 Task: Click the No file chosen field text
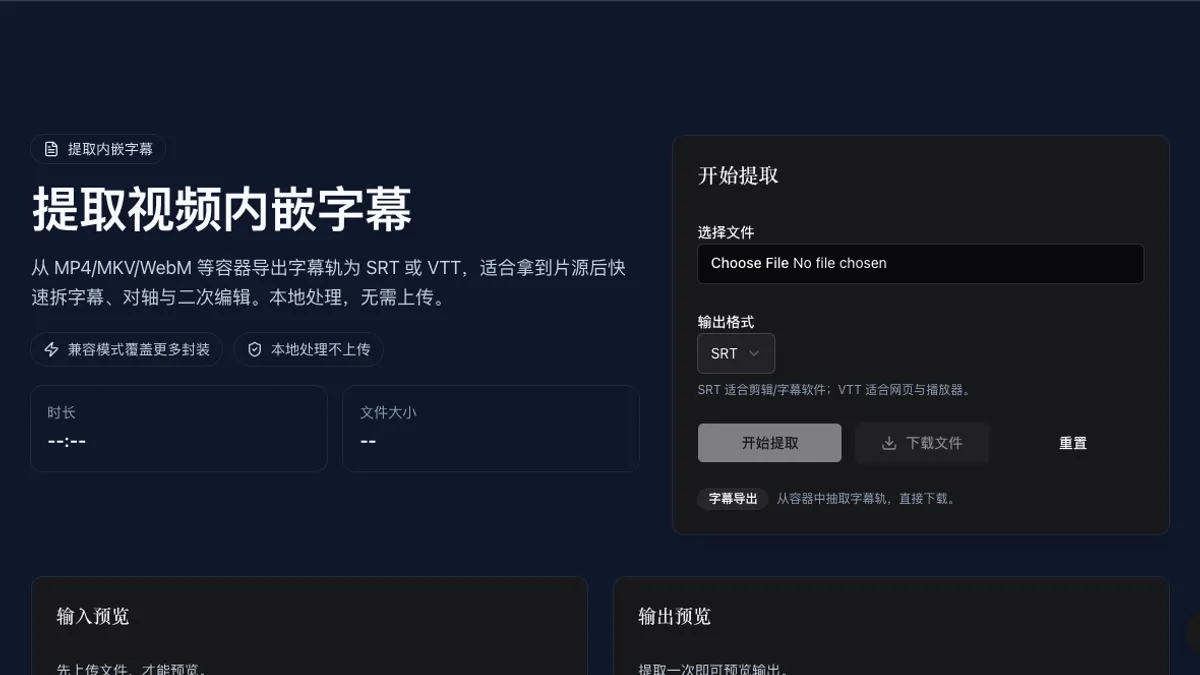[840, 263]
